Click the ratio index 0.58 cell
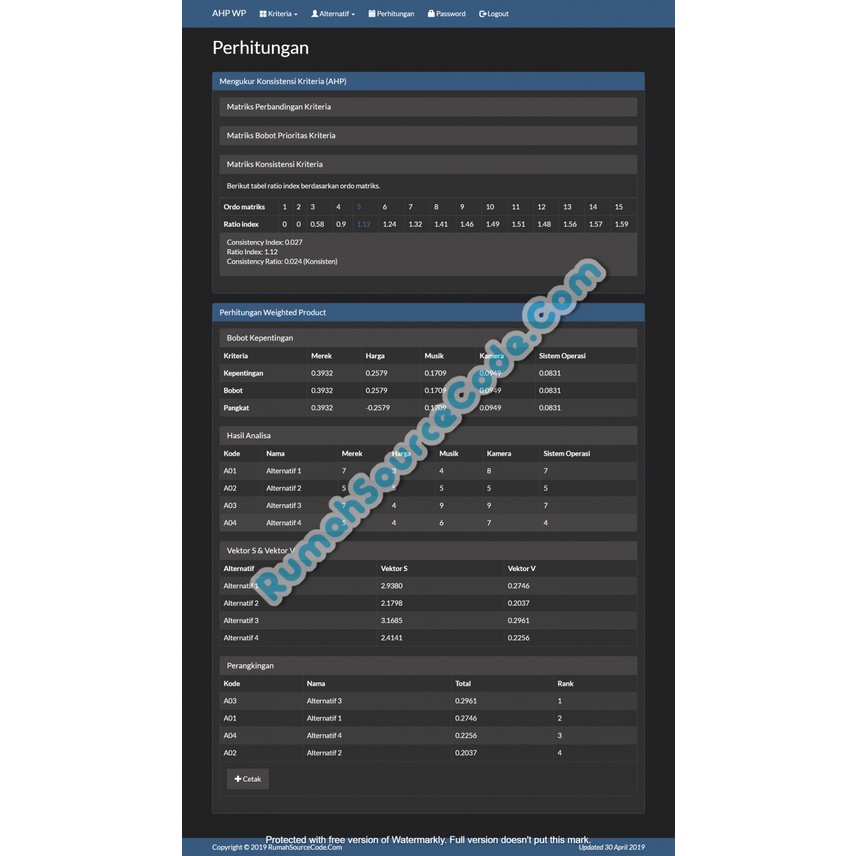 click(317, 224)
